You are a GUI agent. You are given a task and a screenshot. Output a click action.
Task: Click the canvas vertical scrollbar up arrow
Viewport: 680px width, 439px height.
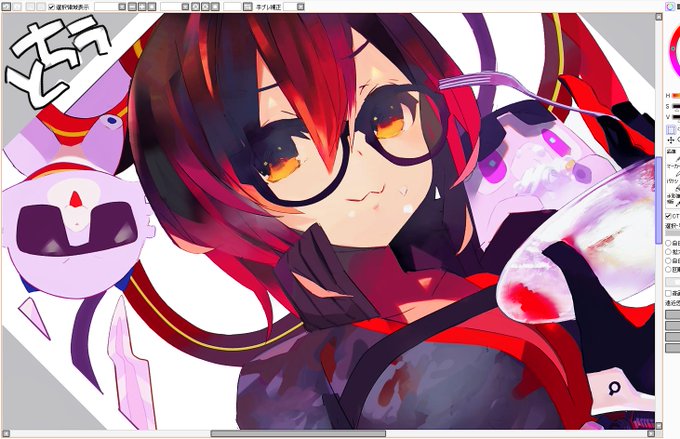point(659,16)
